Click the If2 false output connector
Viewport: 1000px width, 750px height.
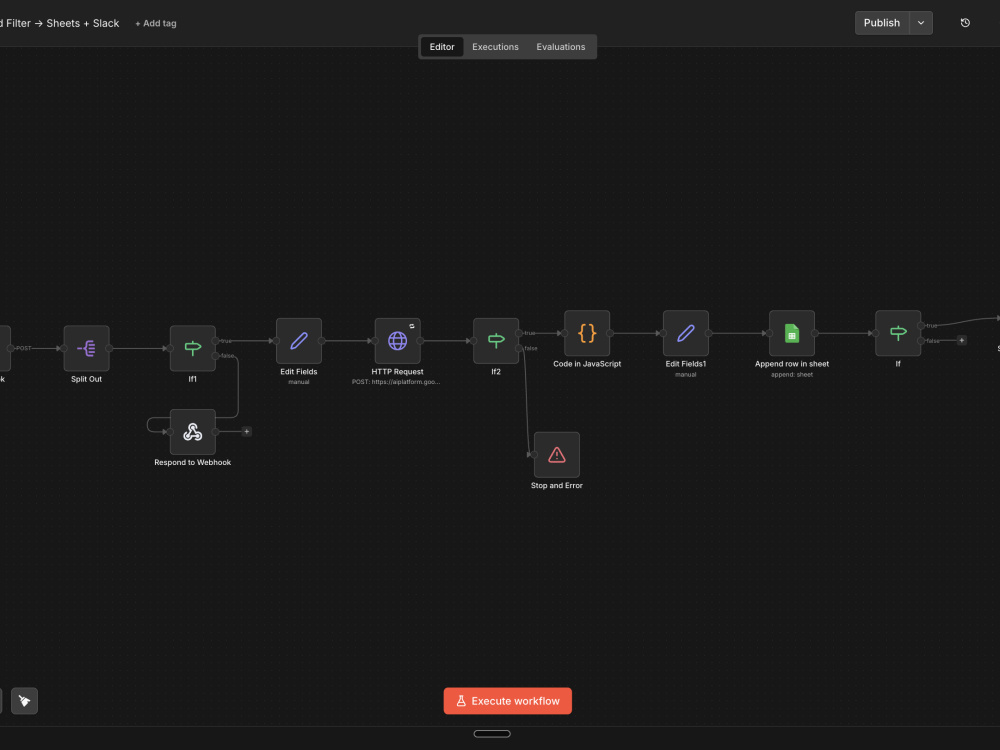click(x=519, y=348)
